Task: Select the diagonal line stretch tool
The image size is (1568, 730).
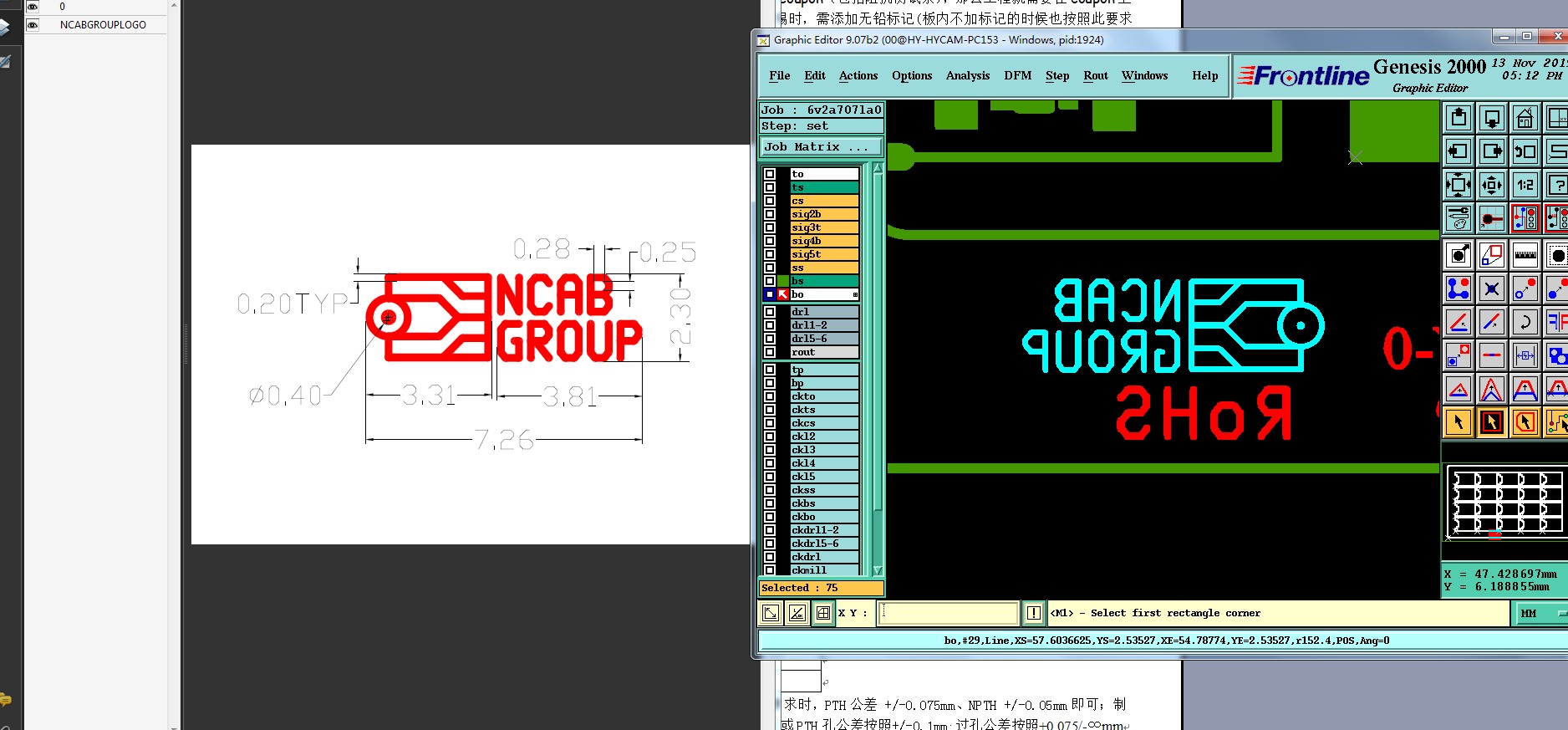Action: click(1492, 322)
